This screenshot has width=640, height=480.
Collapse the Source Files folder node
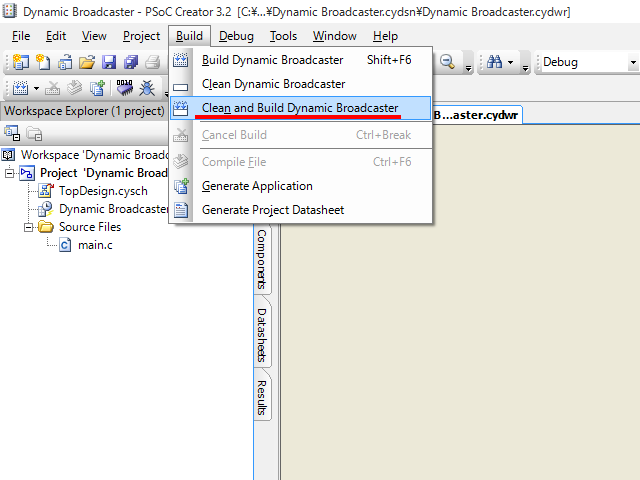pos(28,227)
